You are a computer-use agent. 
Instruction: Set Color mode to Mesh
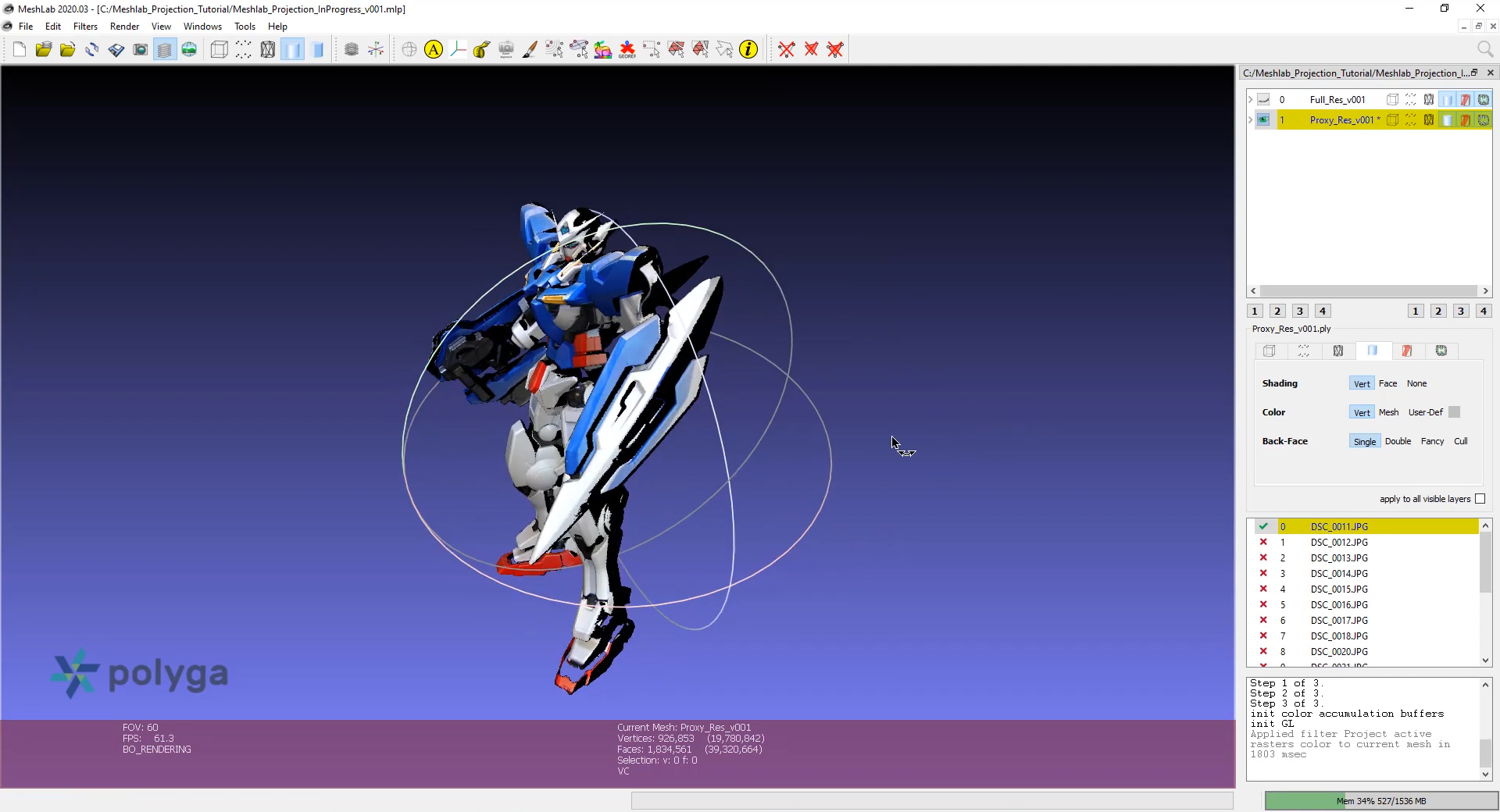click(1388, 412)
